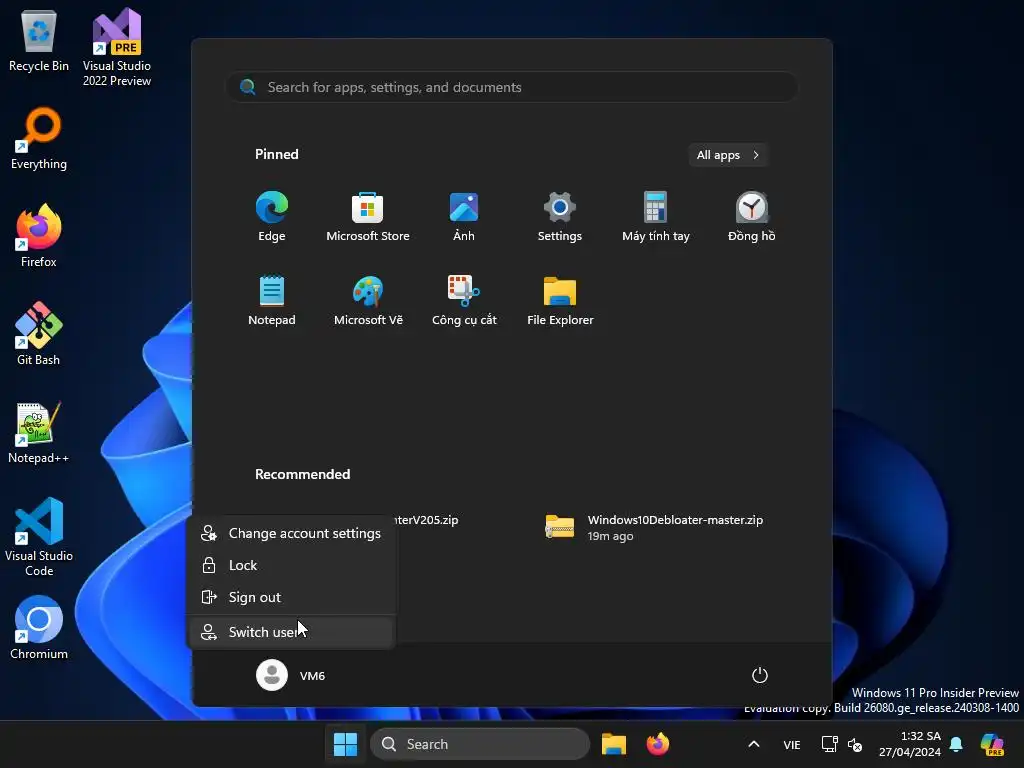Open Firefox from the taskbar
This screenshot has width=1024, height=768.
tap(658, 744)
